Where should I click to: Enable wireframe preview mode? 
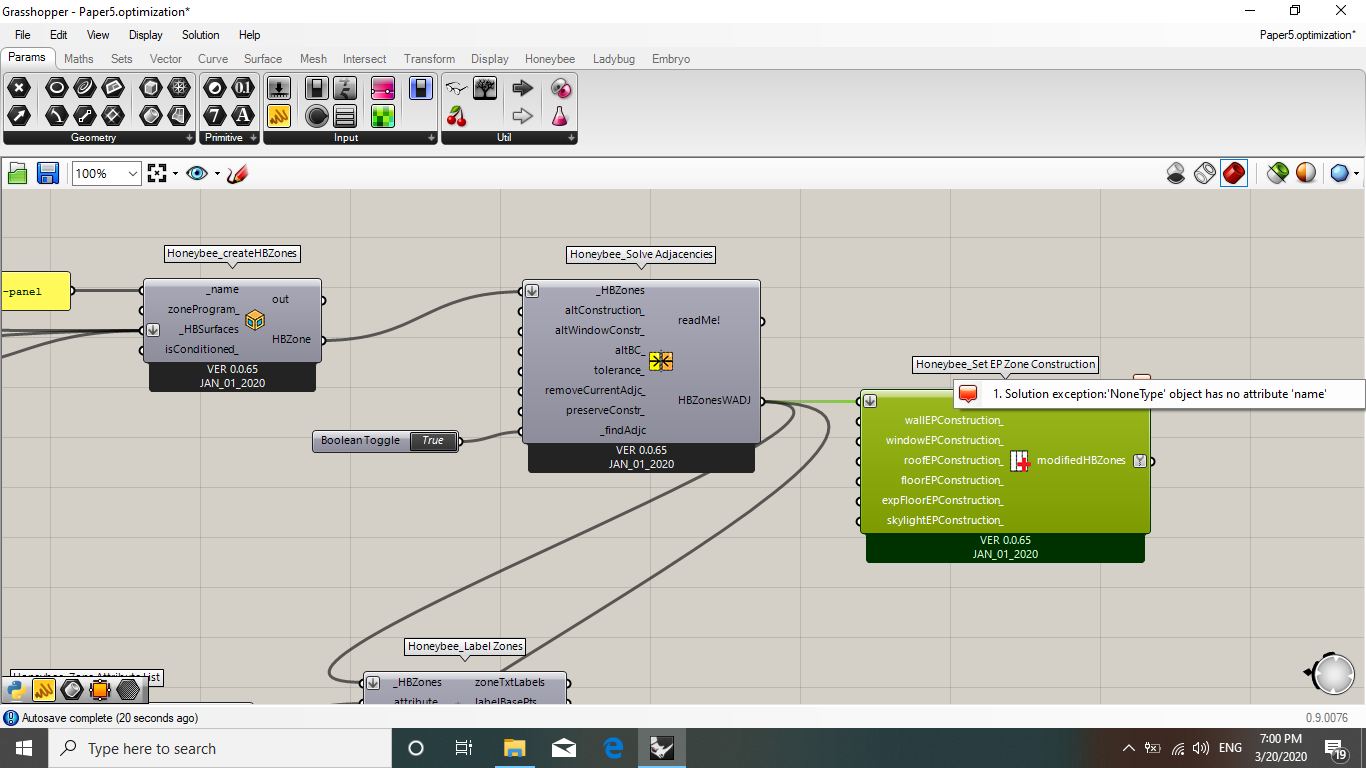click(1205, 173)
